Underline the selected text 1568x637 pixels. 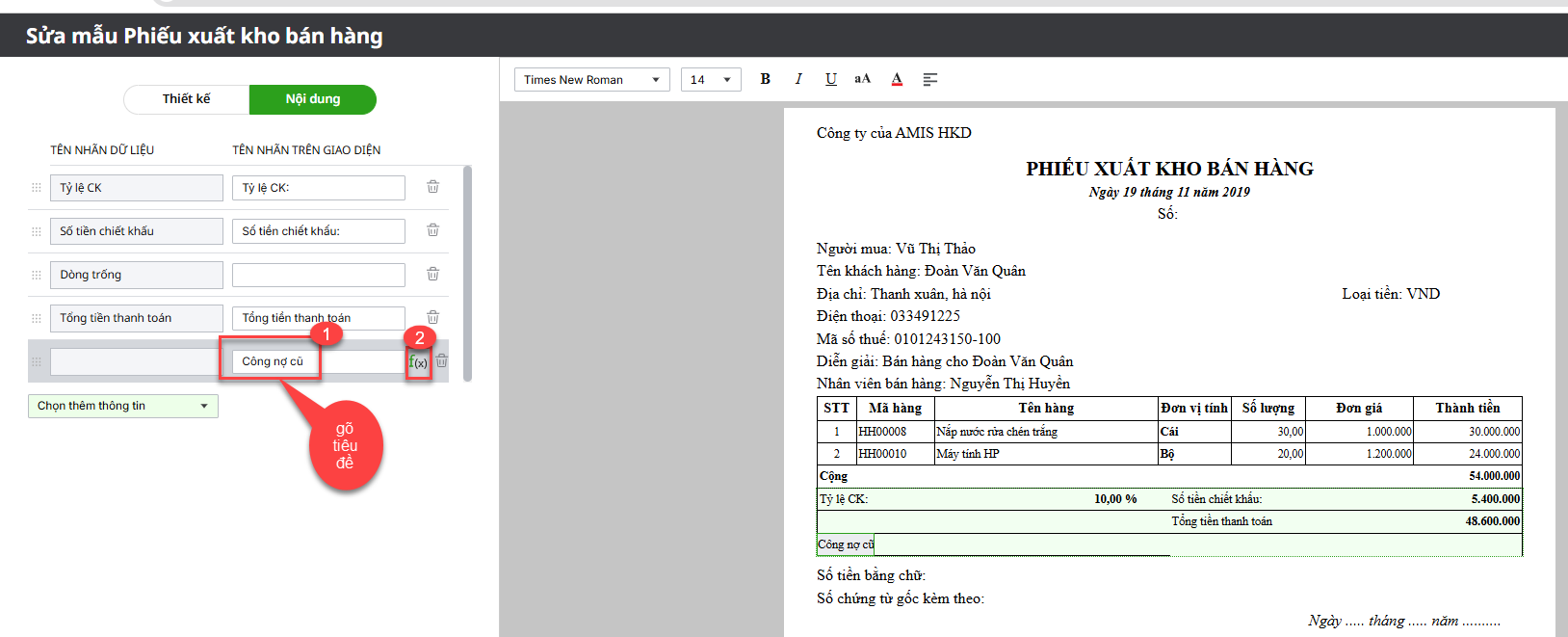(x=830, y=79)
